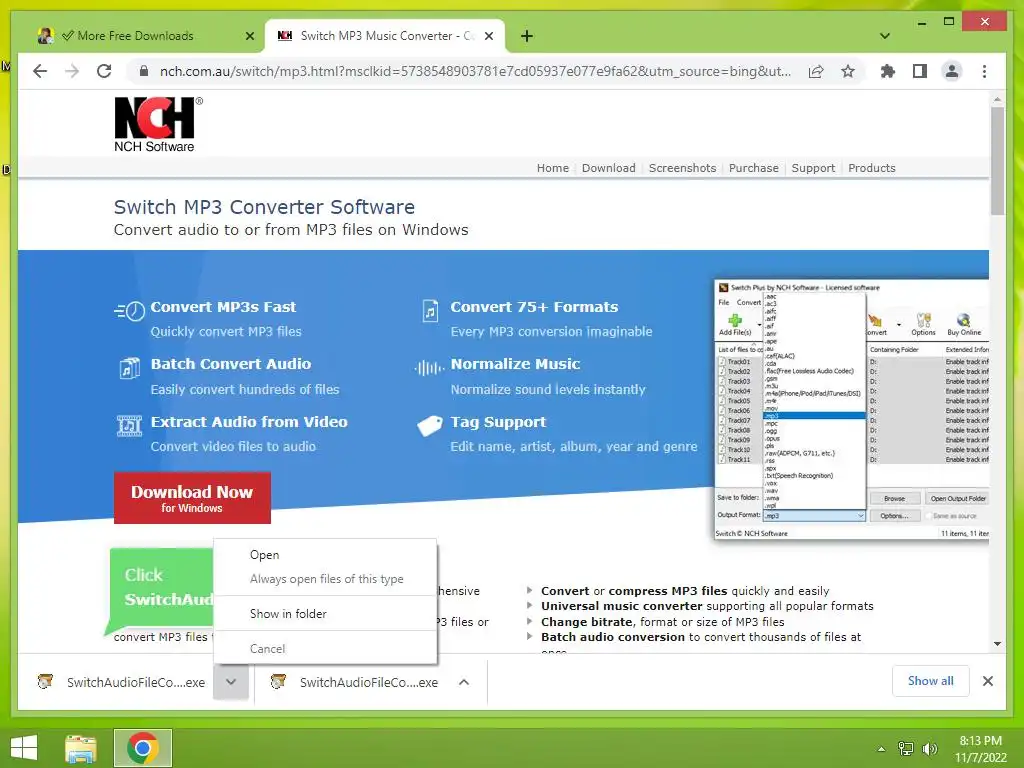The width and height of the screenshot is (1024, 768).
Task: Click the Convert MP3s Fast clock icon
Action: 129,311
